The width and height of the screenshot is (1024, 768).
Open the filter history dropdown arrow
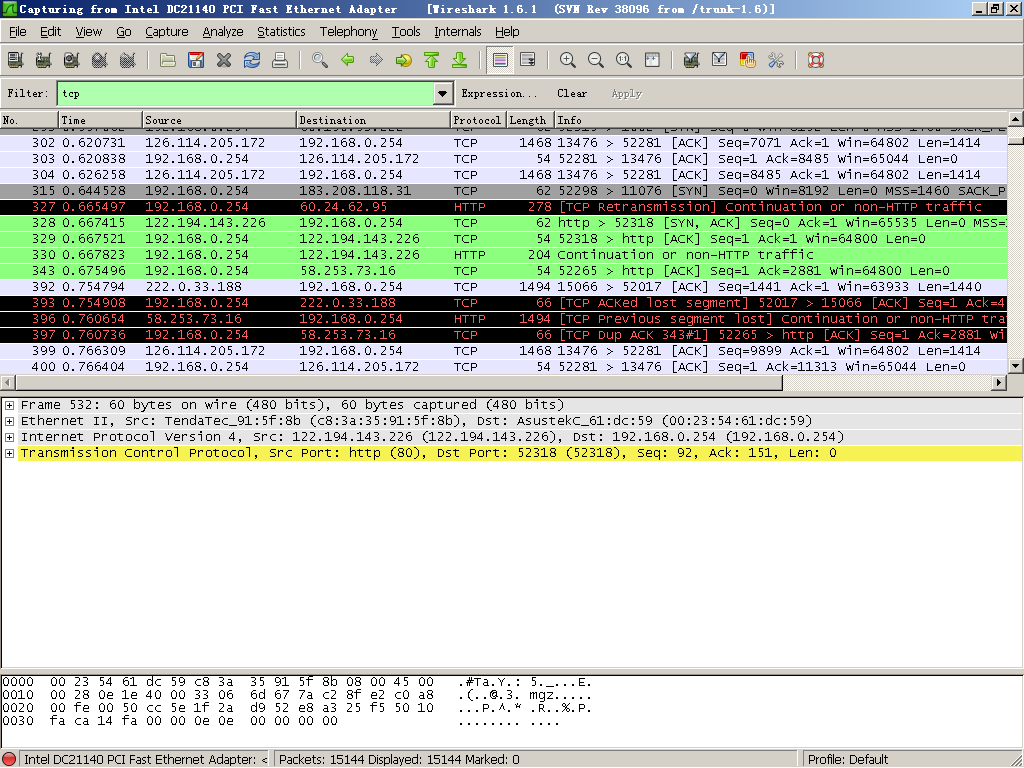point(442,93)
